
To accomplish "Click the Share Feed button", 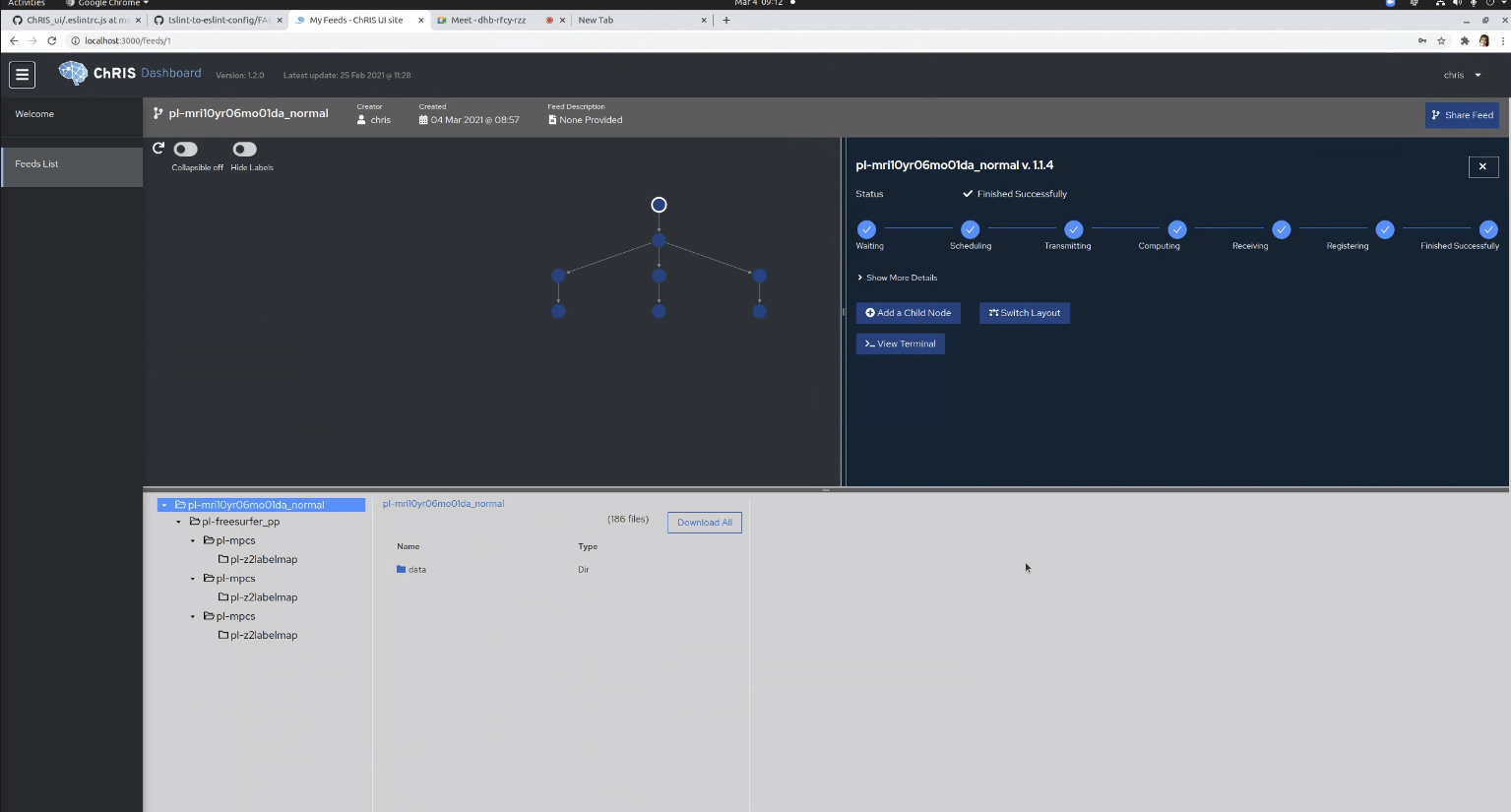I will [x=1462, y=115].
